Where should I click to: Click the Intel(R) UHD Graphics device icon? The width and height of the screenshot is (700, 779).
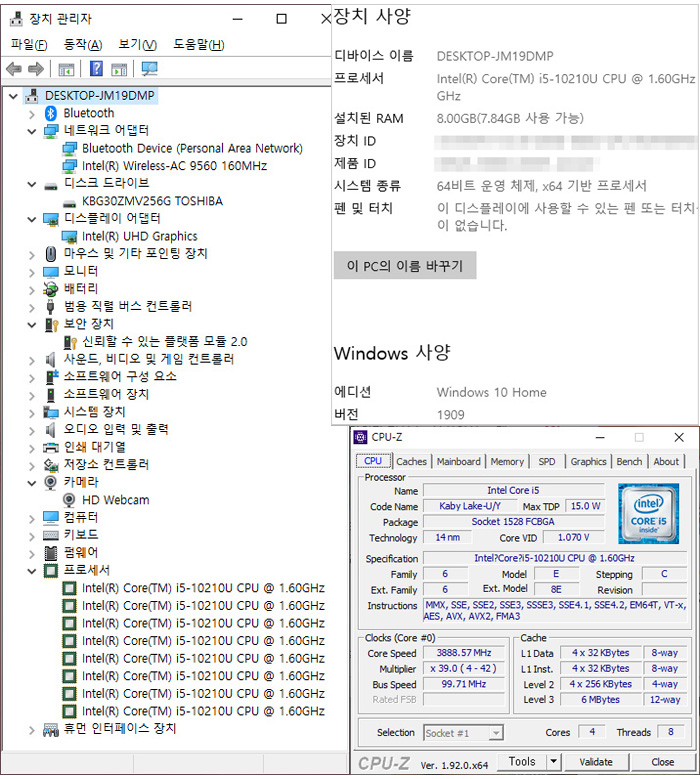[x=69, y=236]
